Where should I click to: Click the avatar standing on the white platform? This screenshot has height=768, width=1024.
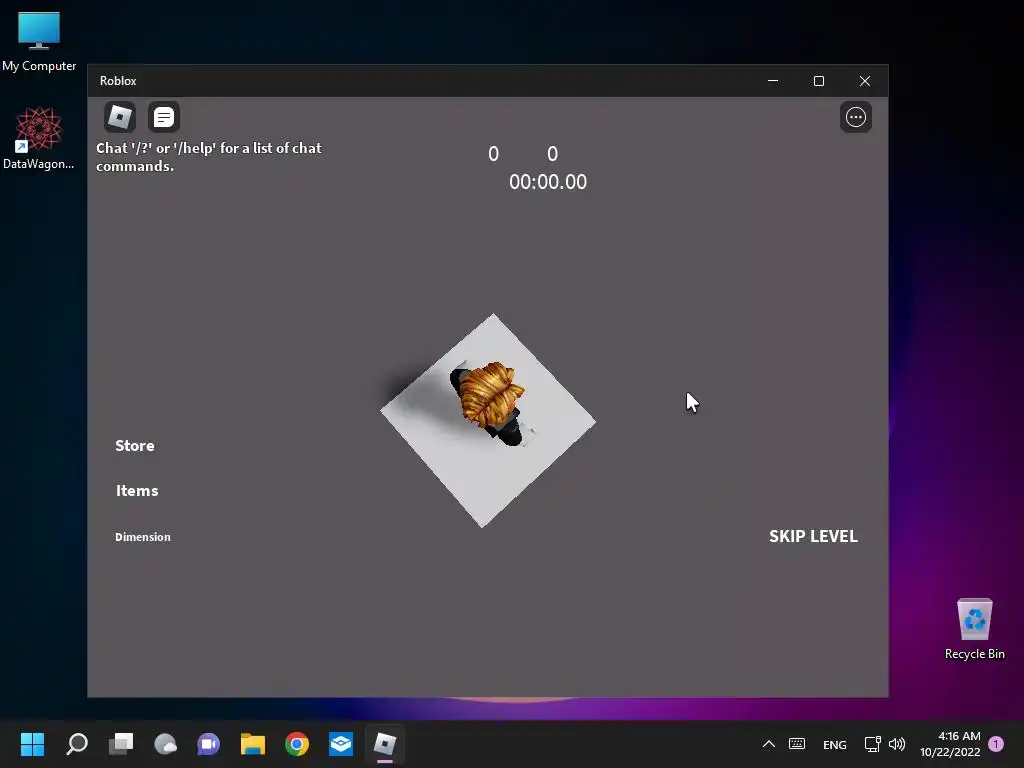[x=490, y=404]
